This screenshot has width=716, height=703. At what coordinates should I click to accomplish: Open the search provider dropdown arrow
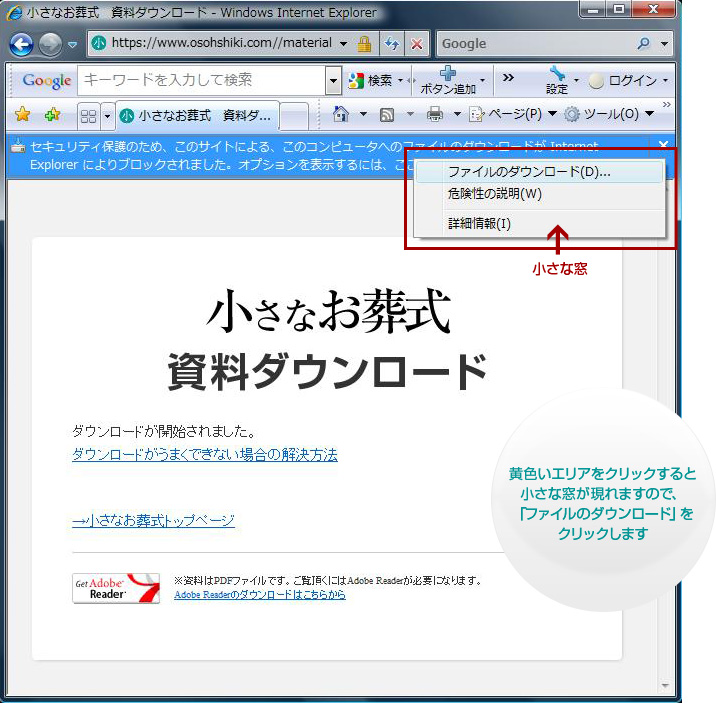[x=664, y=44]
